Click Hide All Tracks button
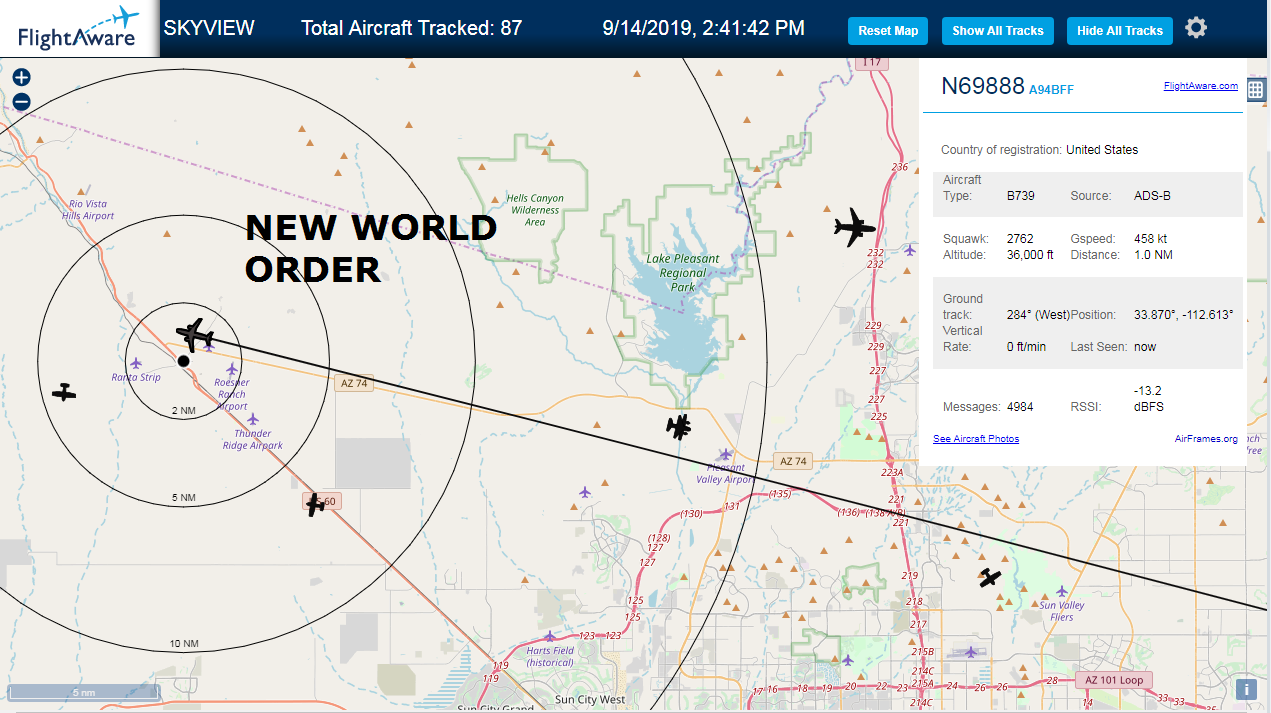Screen dimensions: 1271x713 [x=1120, y=31]
